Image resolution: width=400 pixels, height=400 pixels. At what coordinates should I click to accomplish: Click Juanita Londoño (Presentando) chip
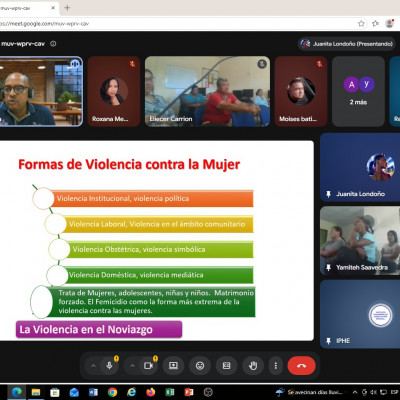347,44
